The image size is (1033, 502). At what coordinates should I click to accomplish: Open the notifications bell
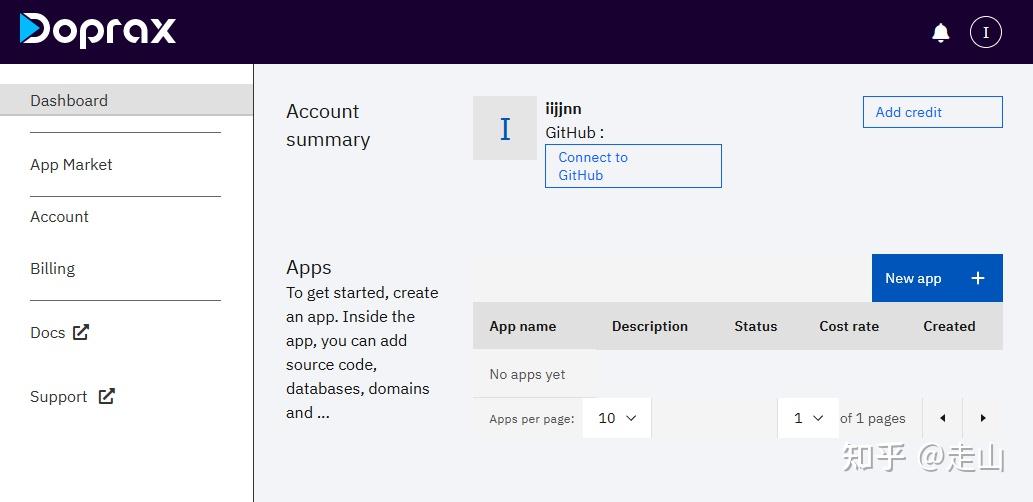941,33
